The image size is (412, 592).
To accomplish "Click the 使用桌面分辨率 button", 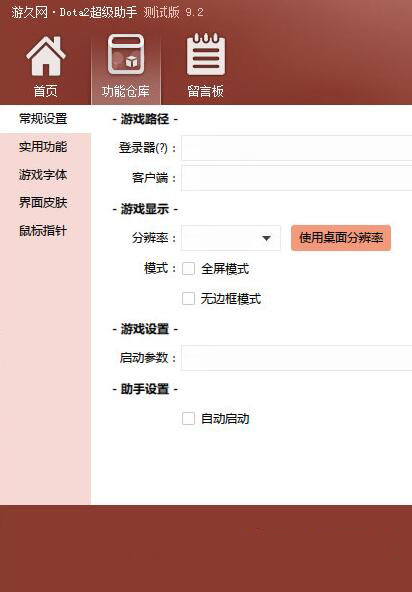I will pos(341,238).
